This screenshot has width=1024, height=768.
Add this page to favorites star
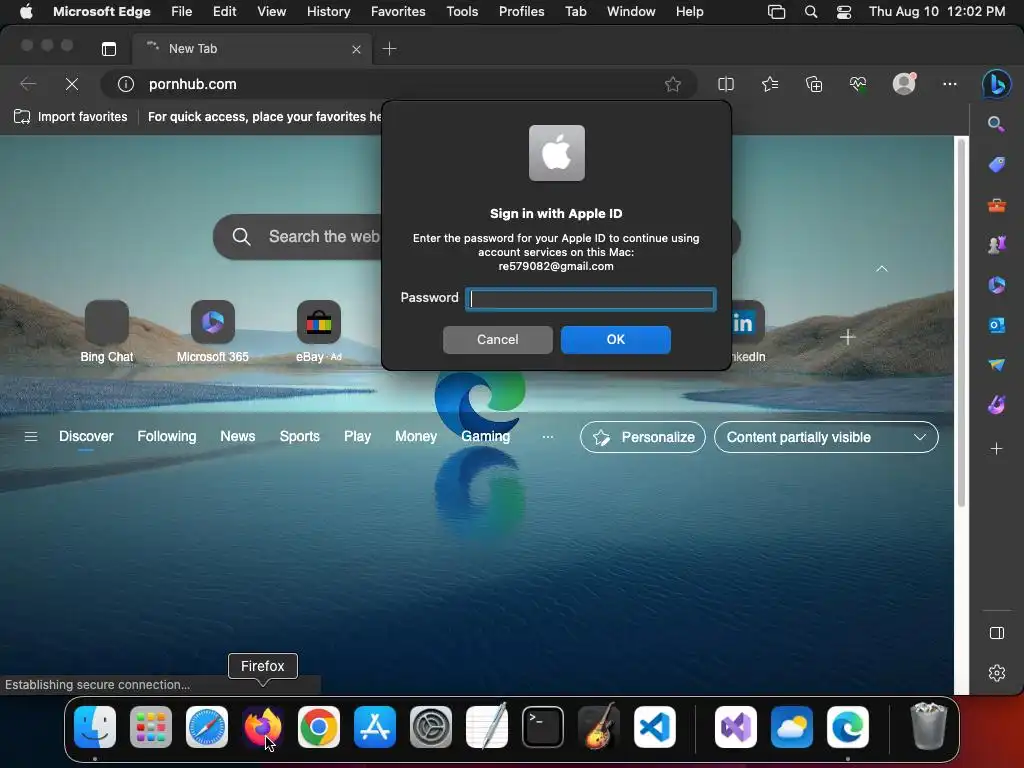coord(673,84)
